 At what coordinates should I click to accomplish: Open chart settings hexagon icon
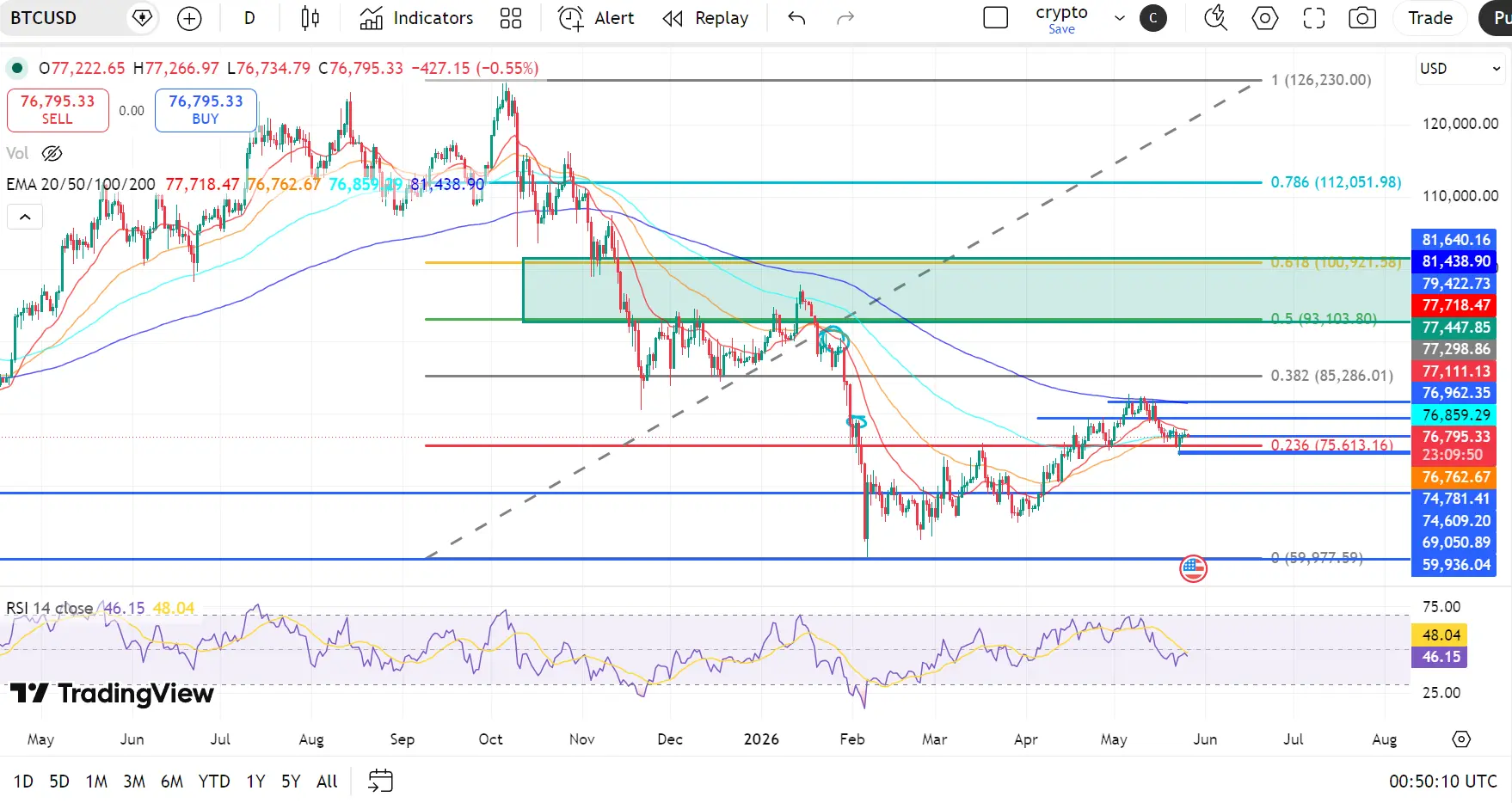pos(1265,18)
